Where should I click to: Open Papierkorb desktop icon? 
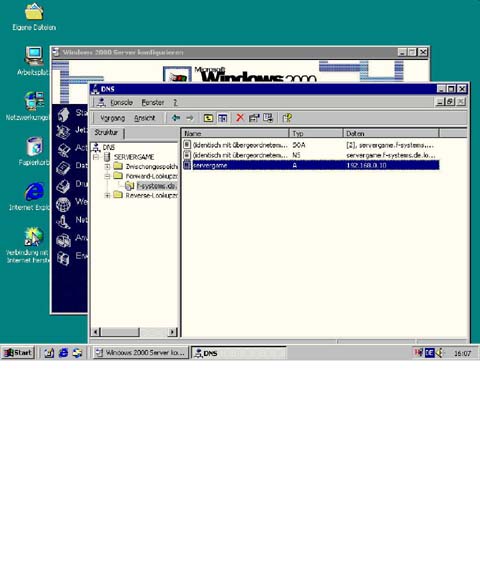tap(34, 151)
